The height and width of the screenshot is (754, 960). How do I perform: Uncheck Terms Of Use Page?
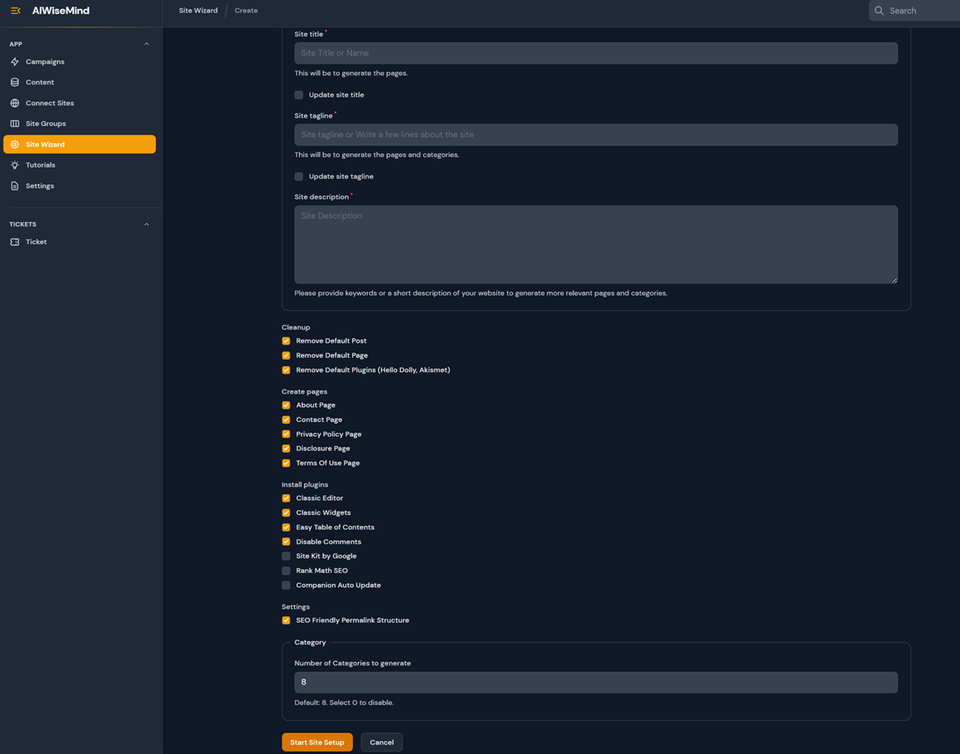286,463
